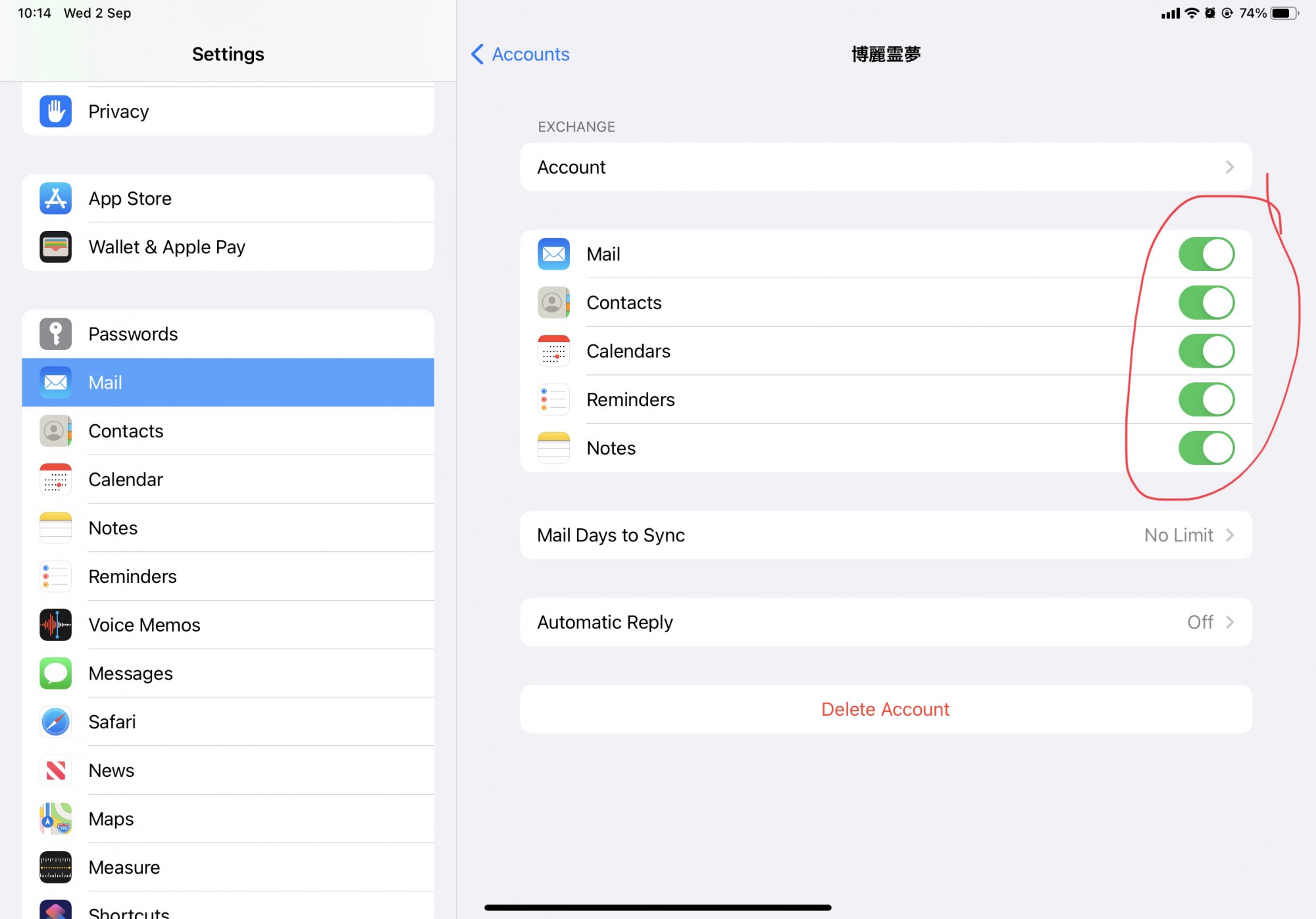Expand the Account row chevron
1316x919 pixels.
1228,167
